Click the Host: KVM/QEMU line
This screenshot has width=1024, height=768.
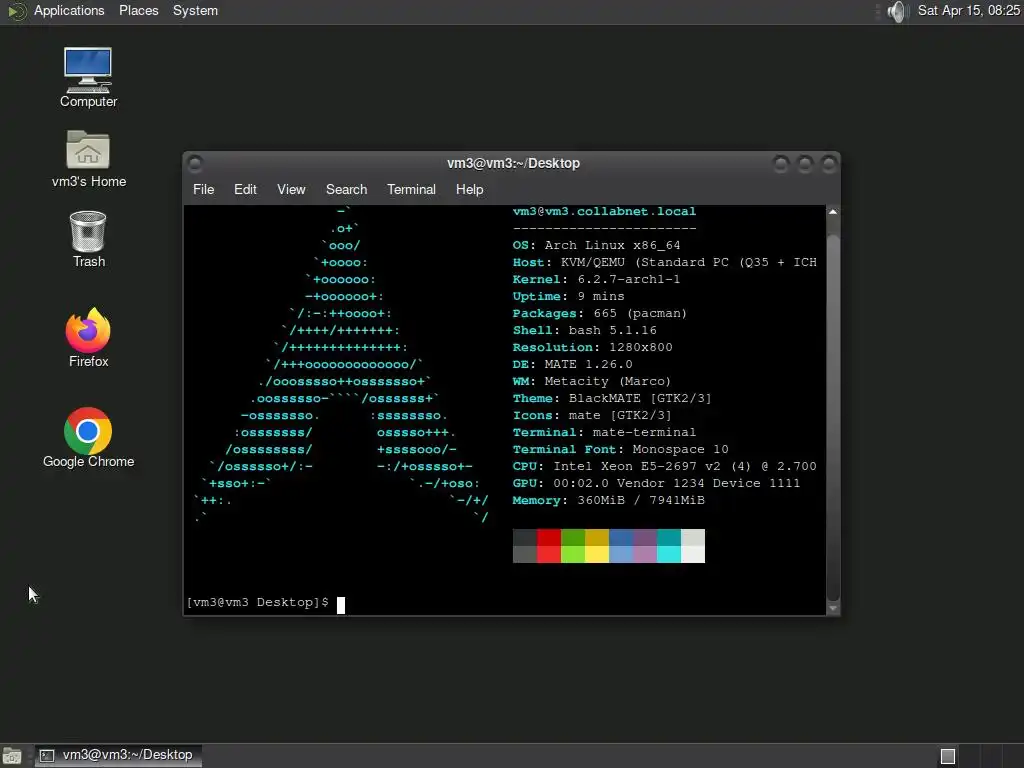[664, 263]
